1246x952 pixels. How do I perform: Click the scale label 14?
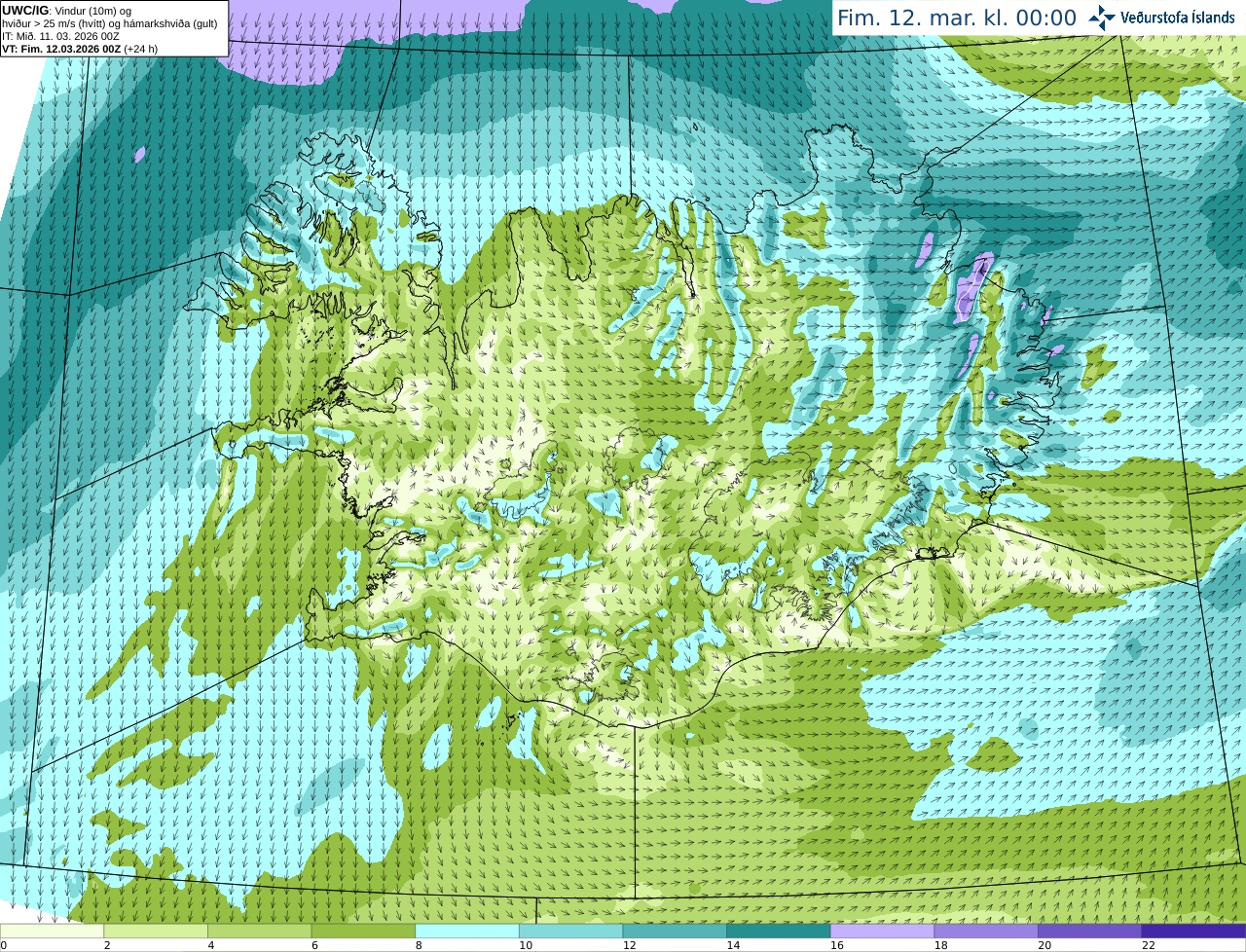(733, 945)
